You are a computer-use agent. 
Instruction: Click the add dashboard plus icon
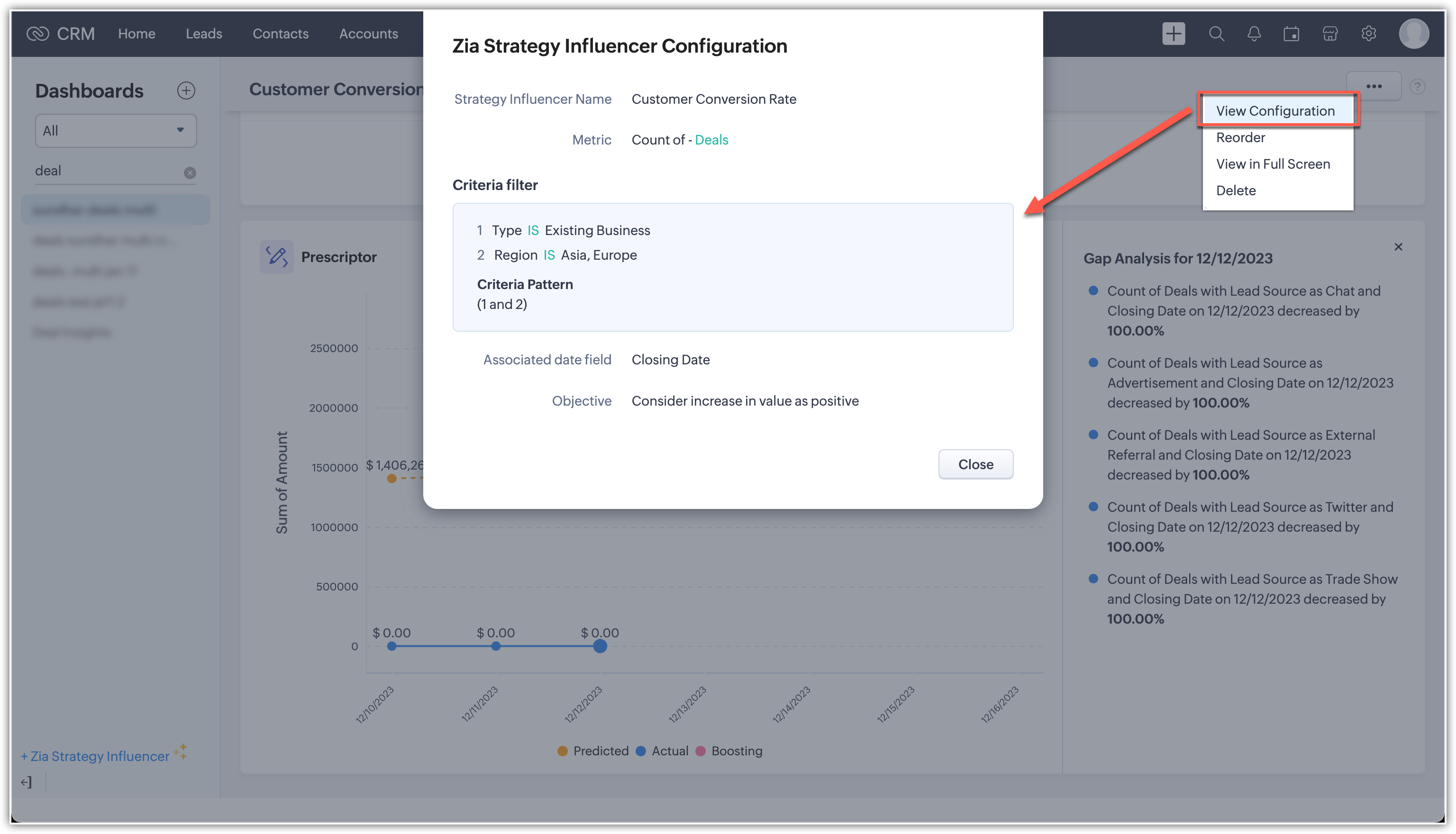pos(186,91)
